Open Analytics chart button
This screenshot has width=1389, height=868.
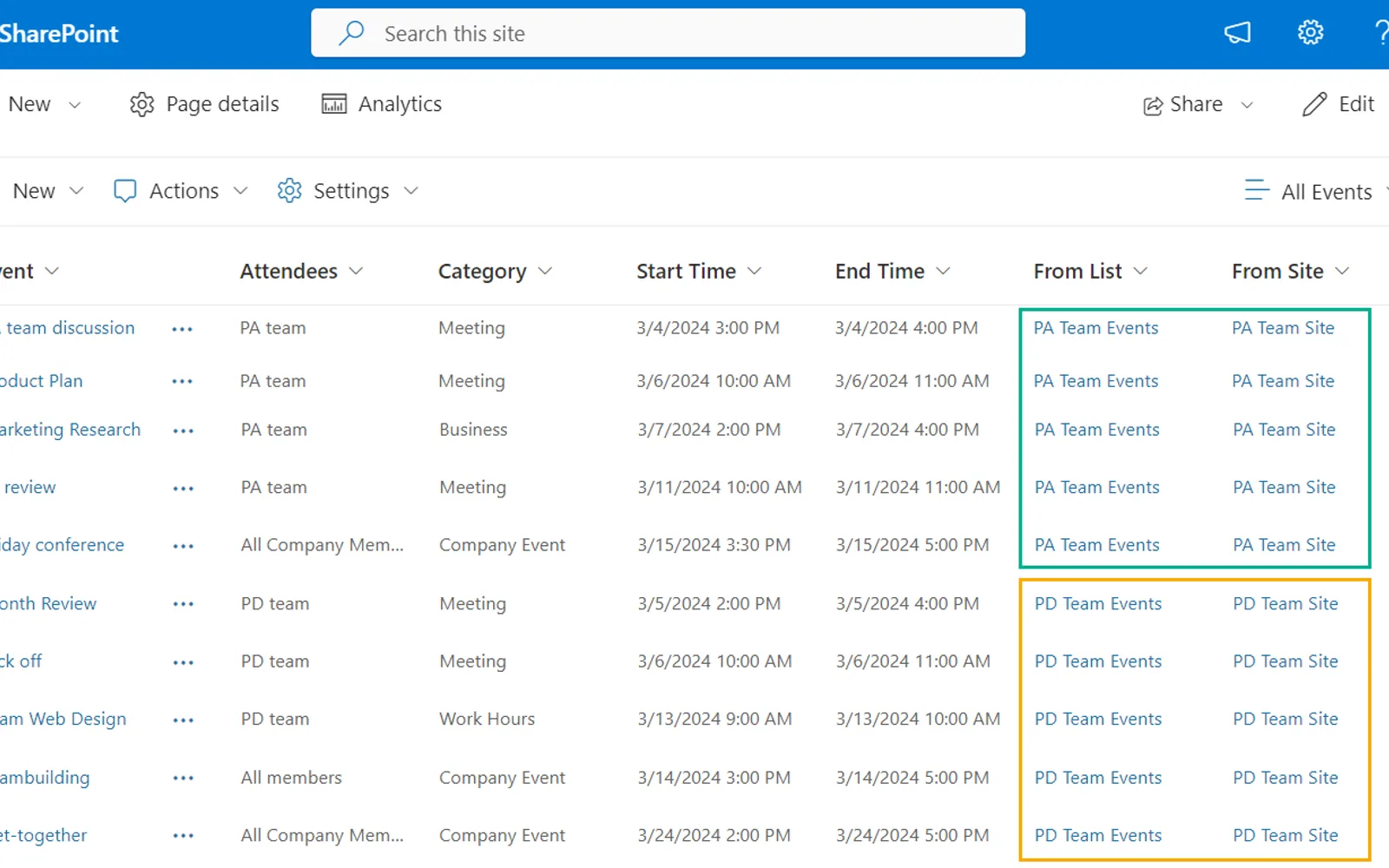pyautogui.click(x=381, y=104)
